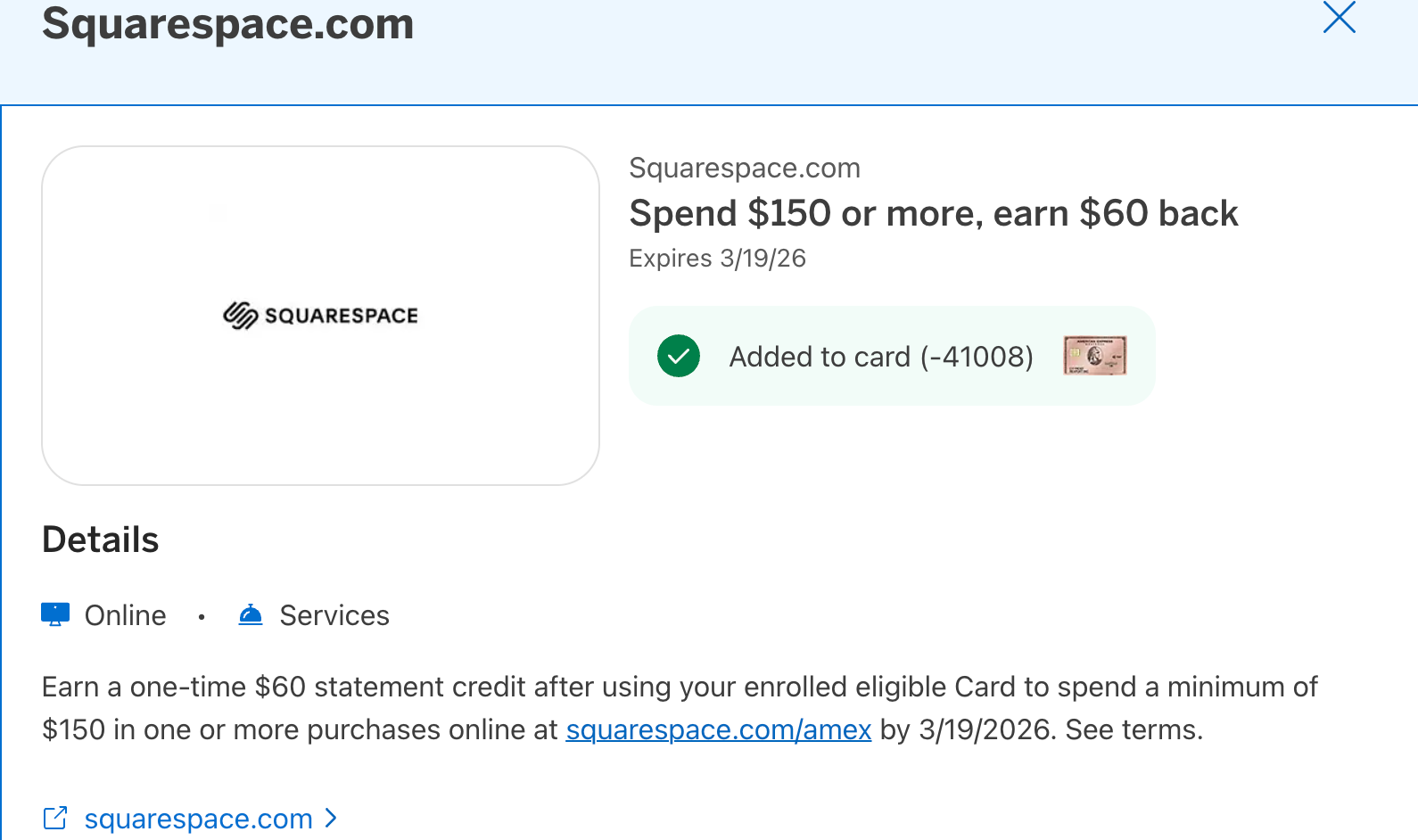1418x840 pixels.
Task: Click the small Squarespace.com merchant name
Action: (745, 168)
